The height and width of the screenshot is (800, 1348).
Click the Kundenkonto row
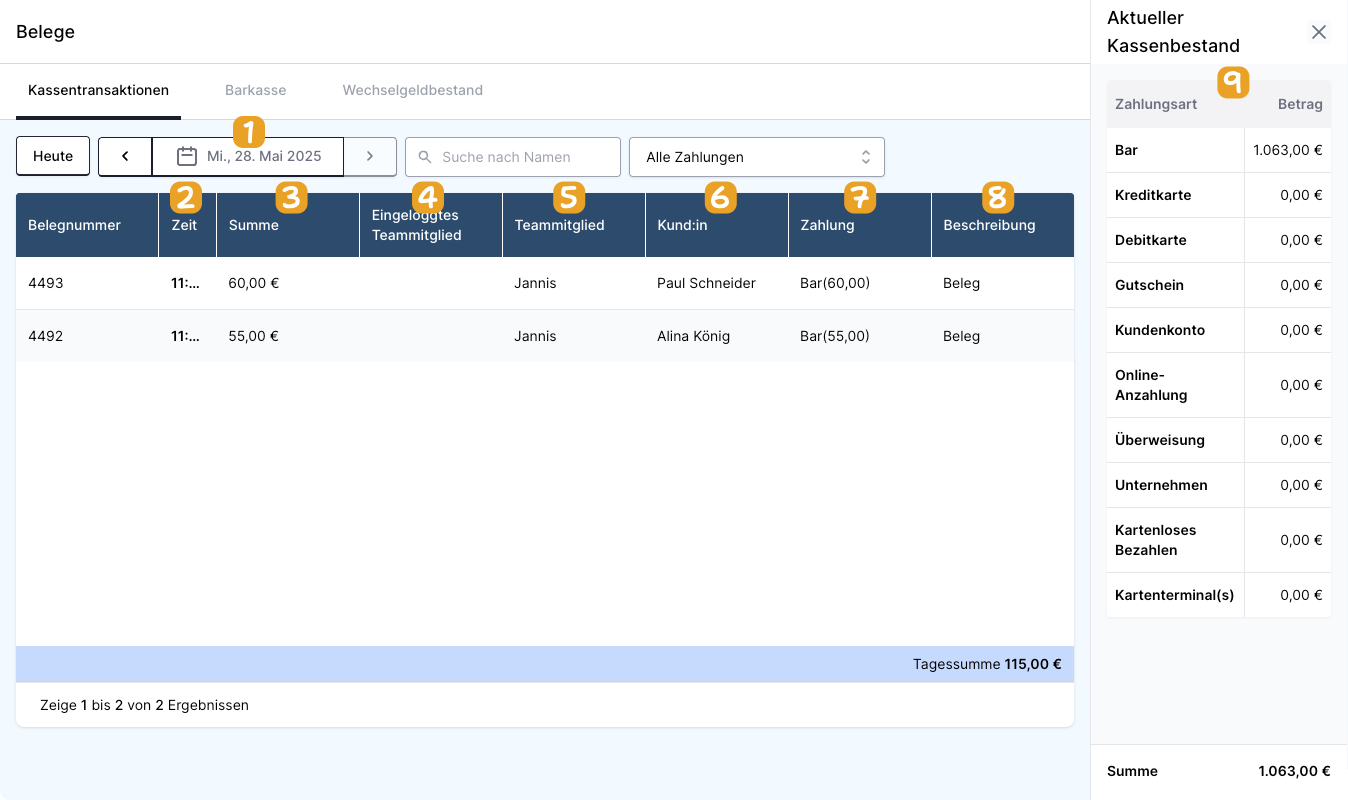[1219, 330]
